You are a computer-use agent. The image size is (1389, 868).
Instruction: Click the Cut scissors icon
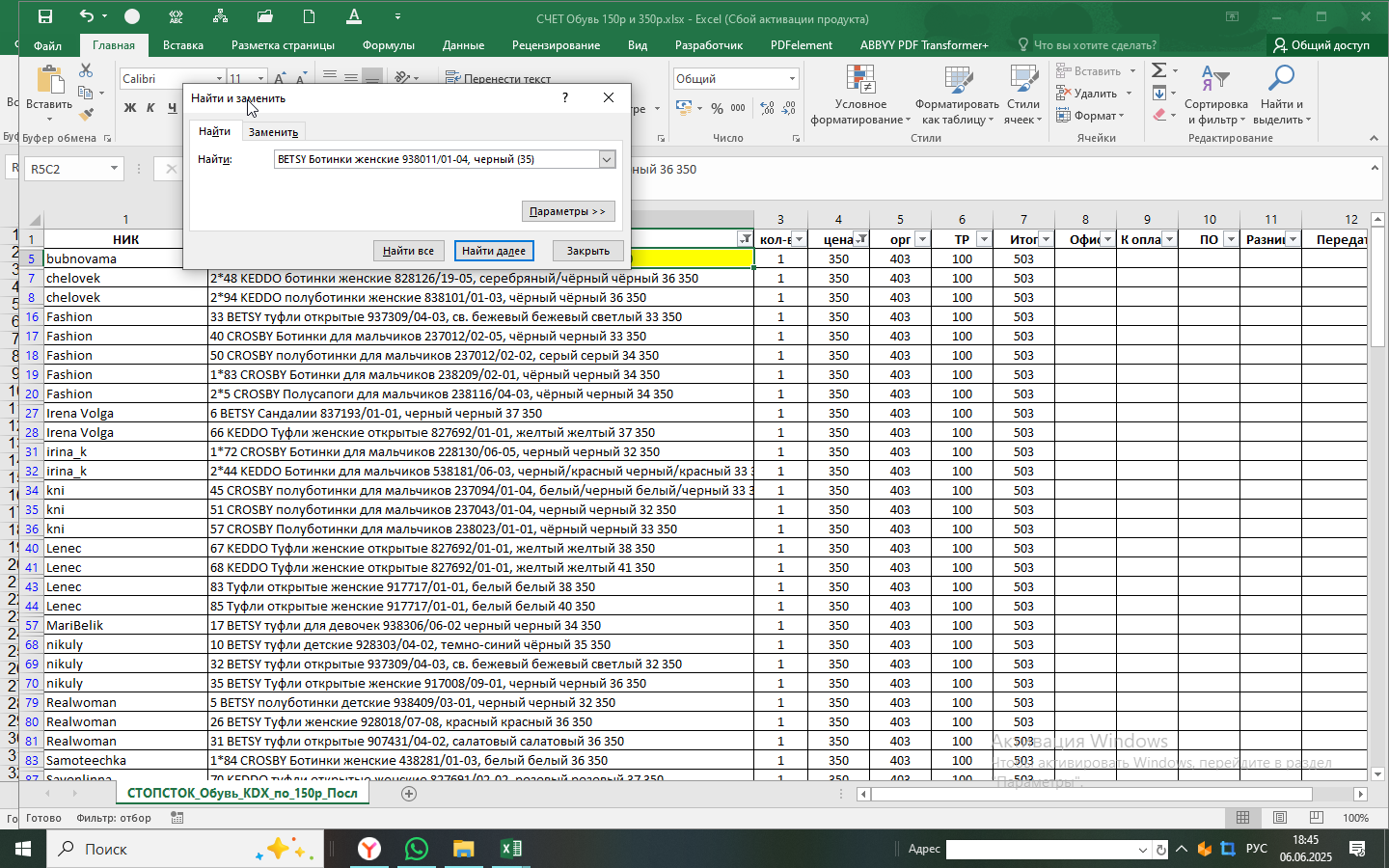86,70
